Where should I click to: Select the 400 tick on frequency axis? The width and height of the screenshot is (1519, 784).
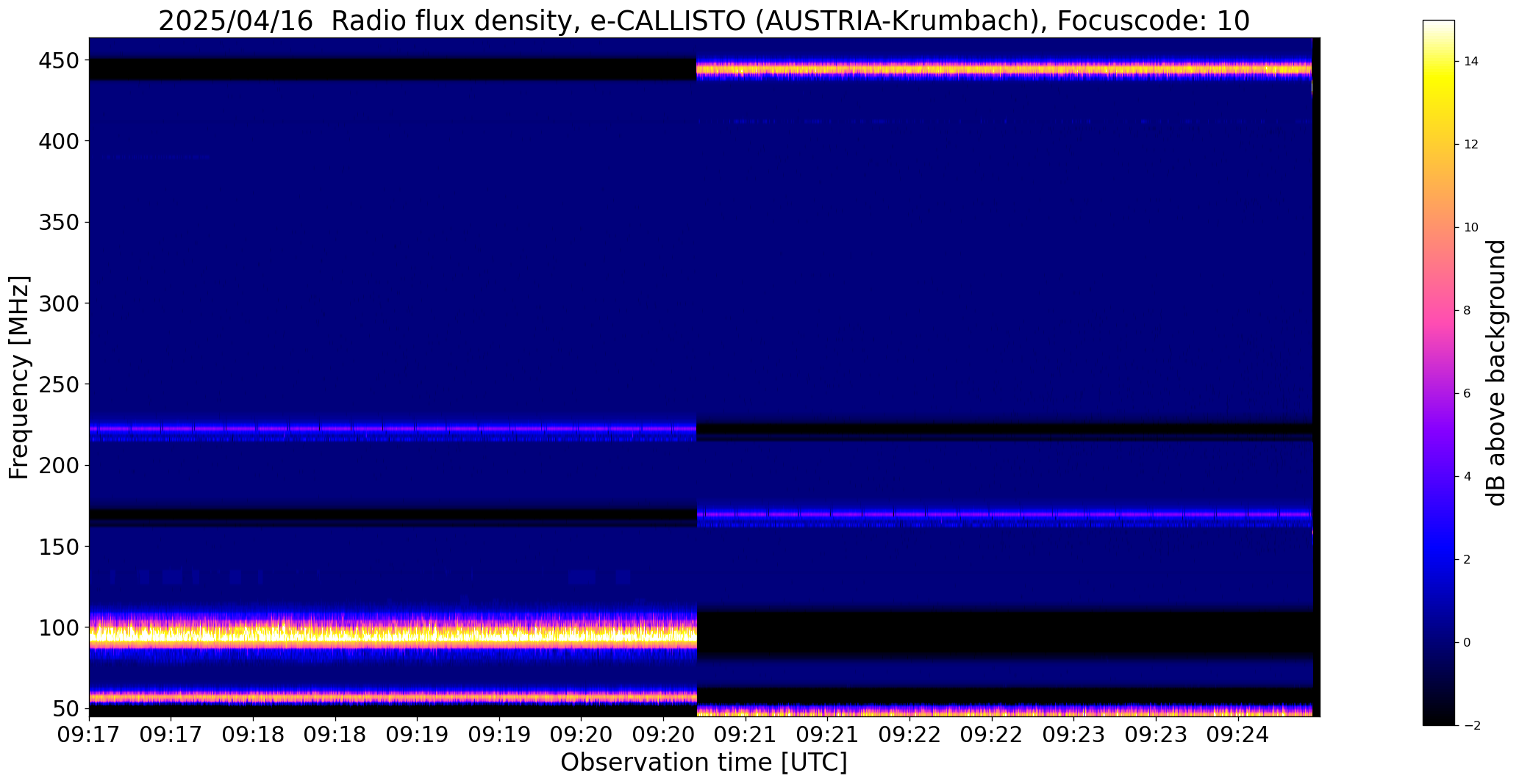click(58, 141)
